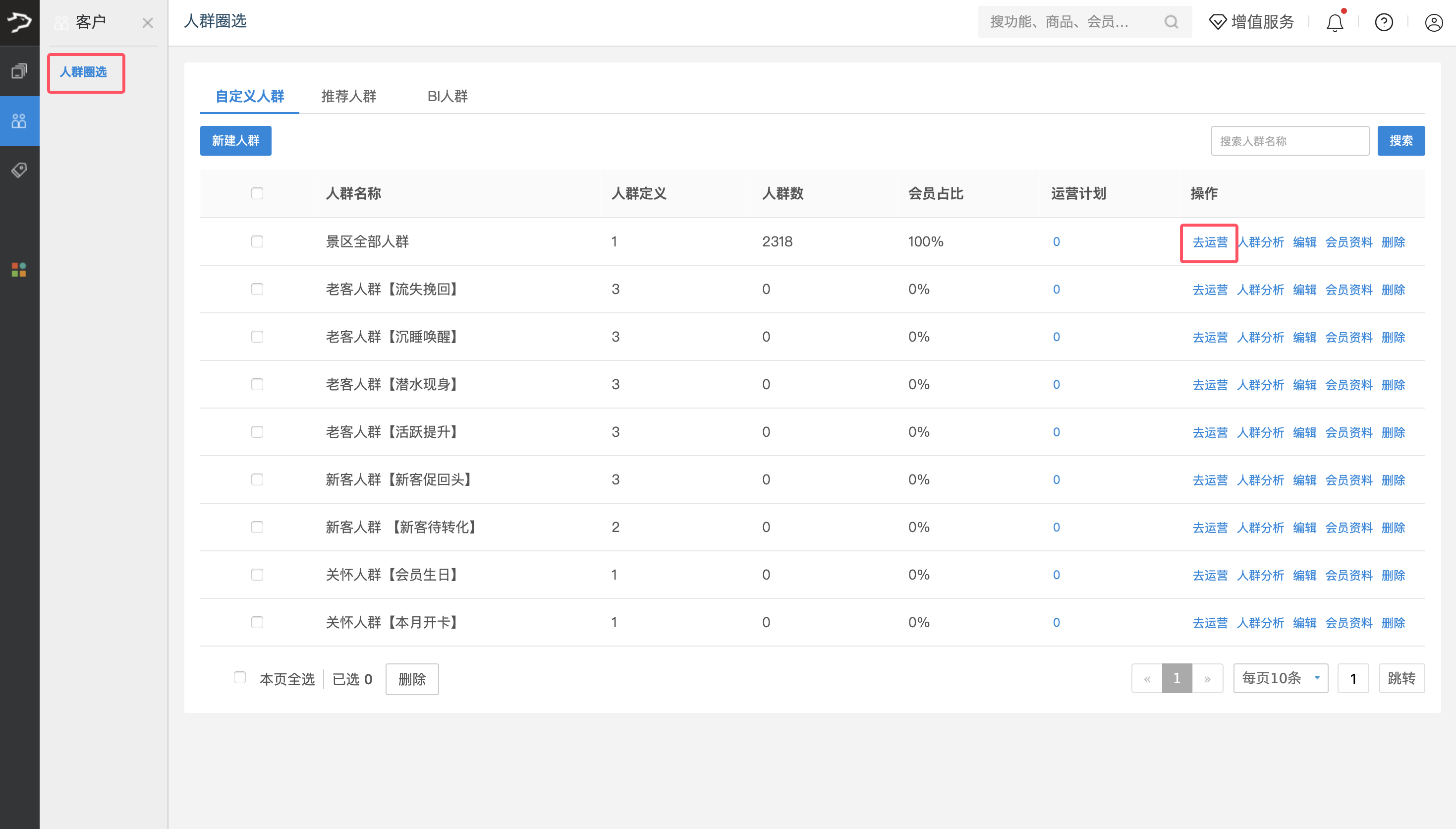This screenshot has height=829, width=1456.
Task: Click the cheetah logo at top left
Action: tap(19, 22)
